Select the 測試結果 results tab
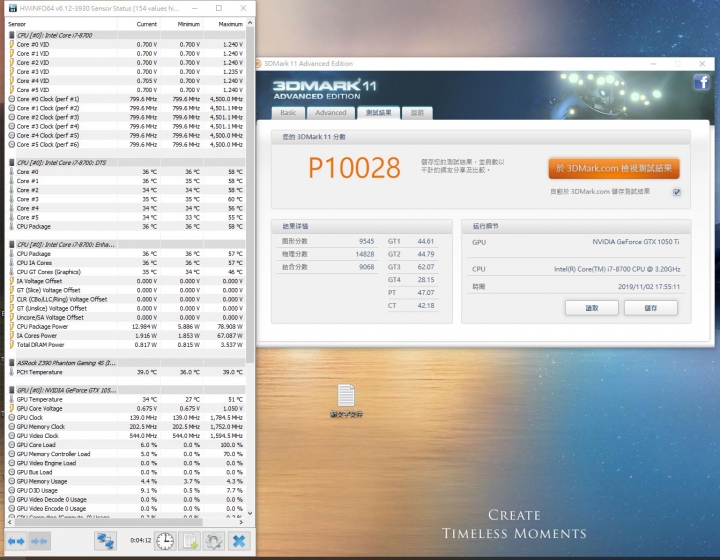 [x=378, y=112]
